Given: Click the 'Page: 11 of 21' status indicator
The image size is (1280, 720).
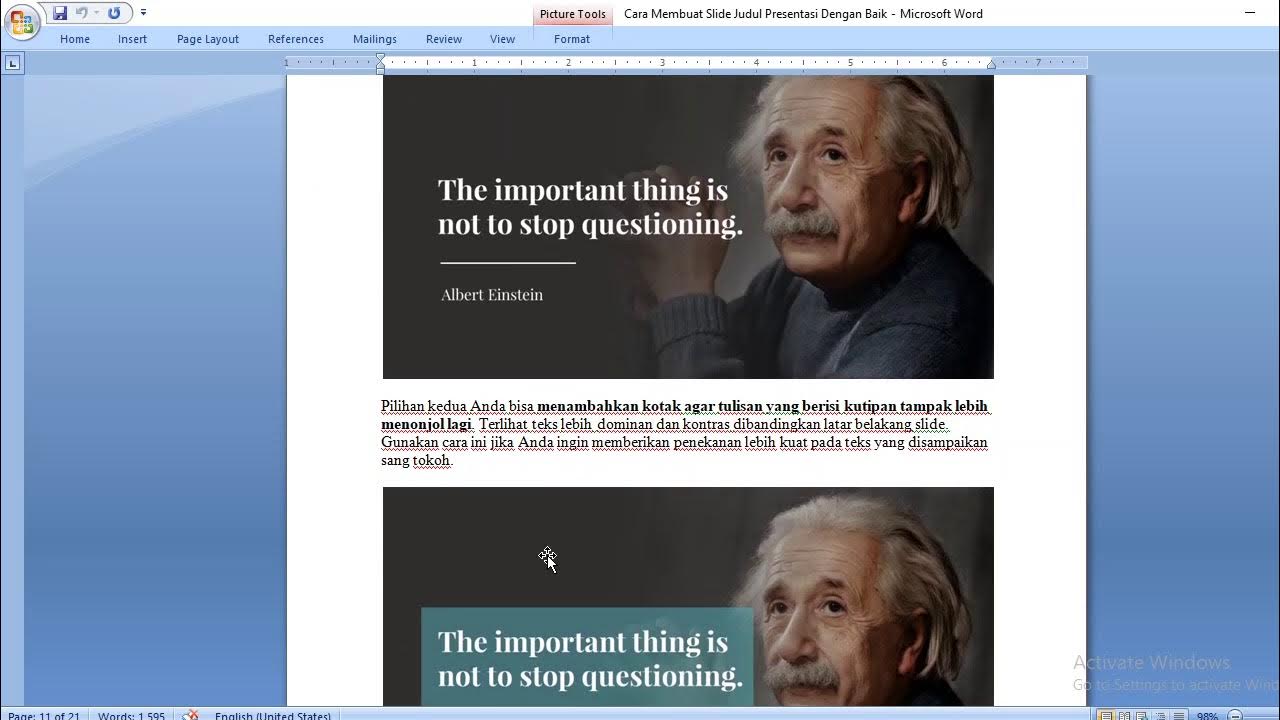Looking at the screenshot, I should point(44,716).
